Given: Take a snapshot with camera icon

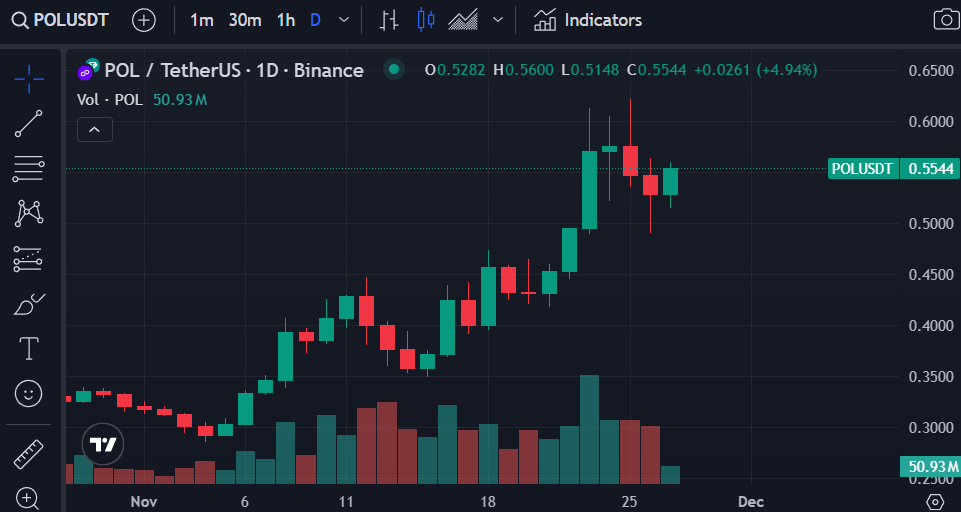Looking at the screenshot, I should pyautogui.click(x=946, y=20).
